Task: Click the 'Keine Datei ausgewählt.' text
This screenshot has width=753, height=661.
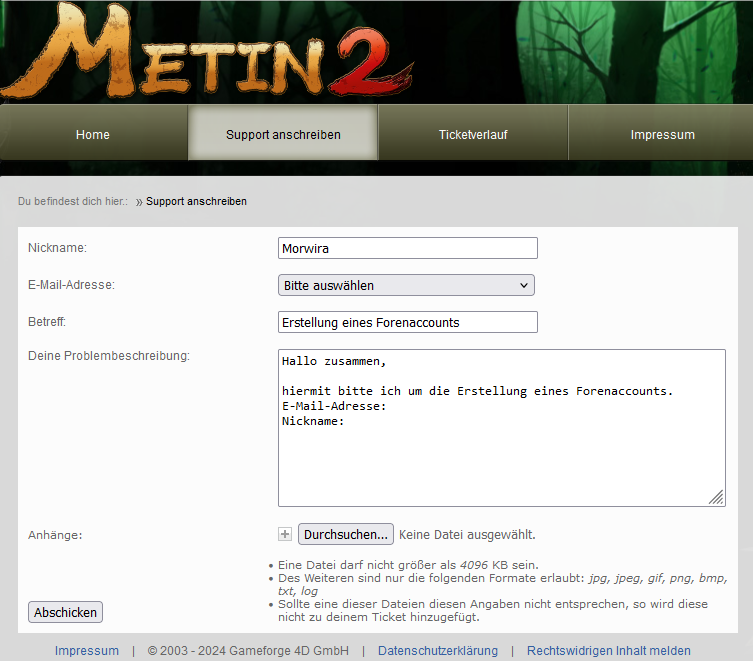Action: [x=467, y=535]
